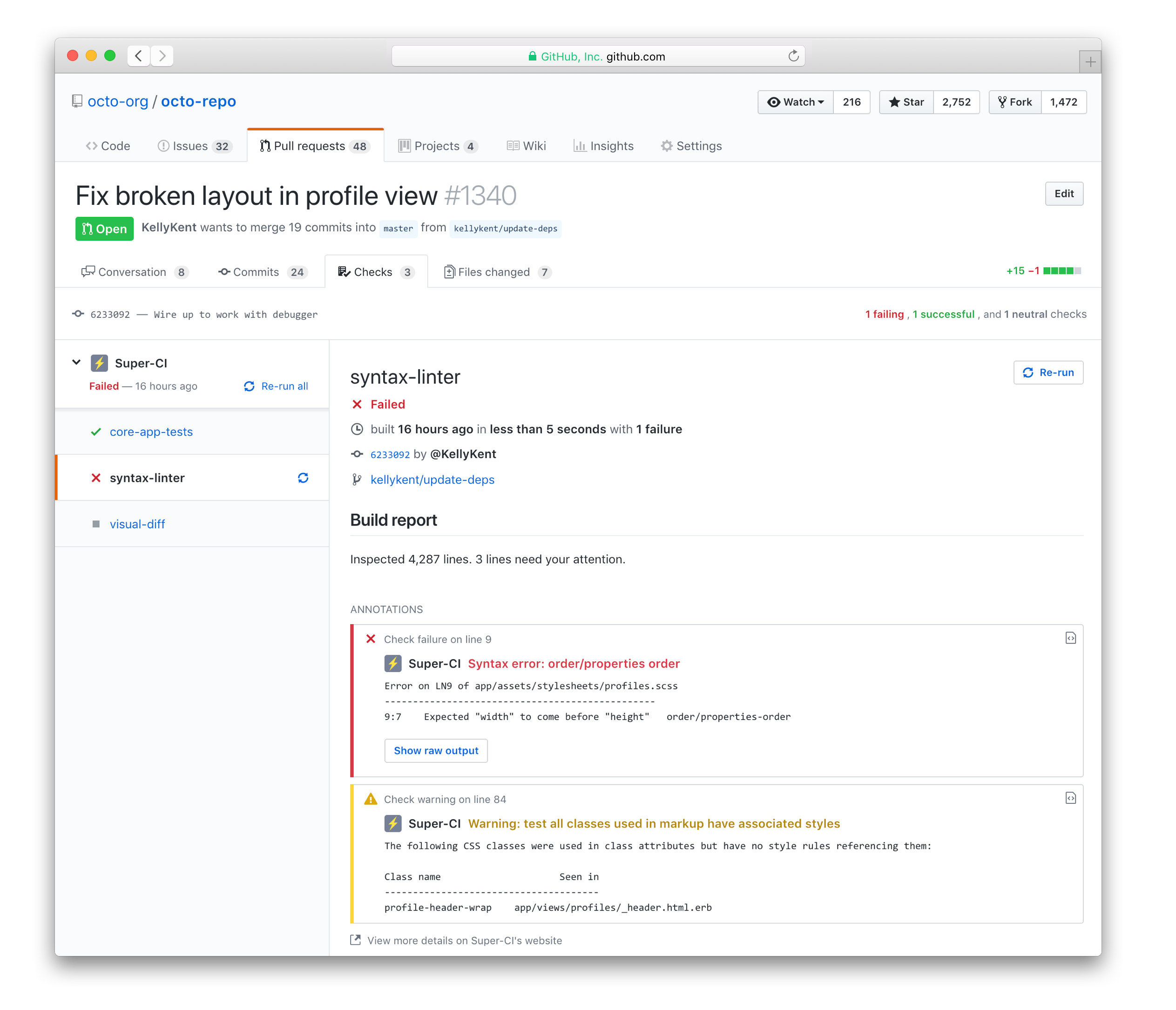Show raw output for line 9 failure
The height and width of the screenshot is (1010, 1176).
click(436, 751)
